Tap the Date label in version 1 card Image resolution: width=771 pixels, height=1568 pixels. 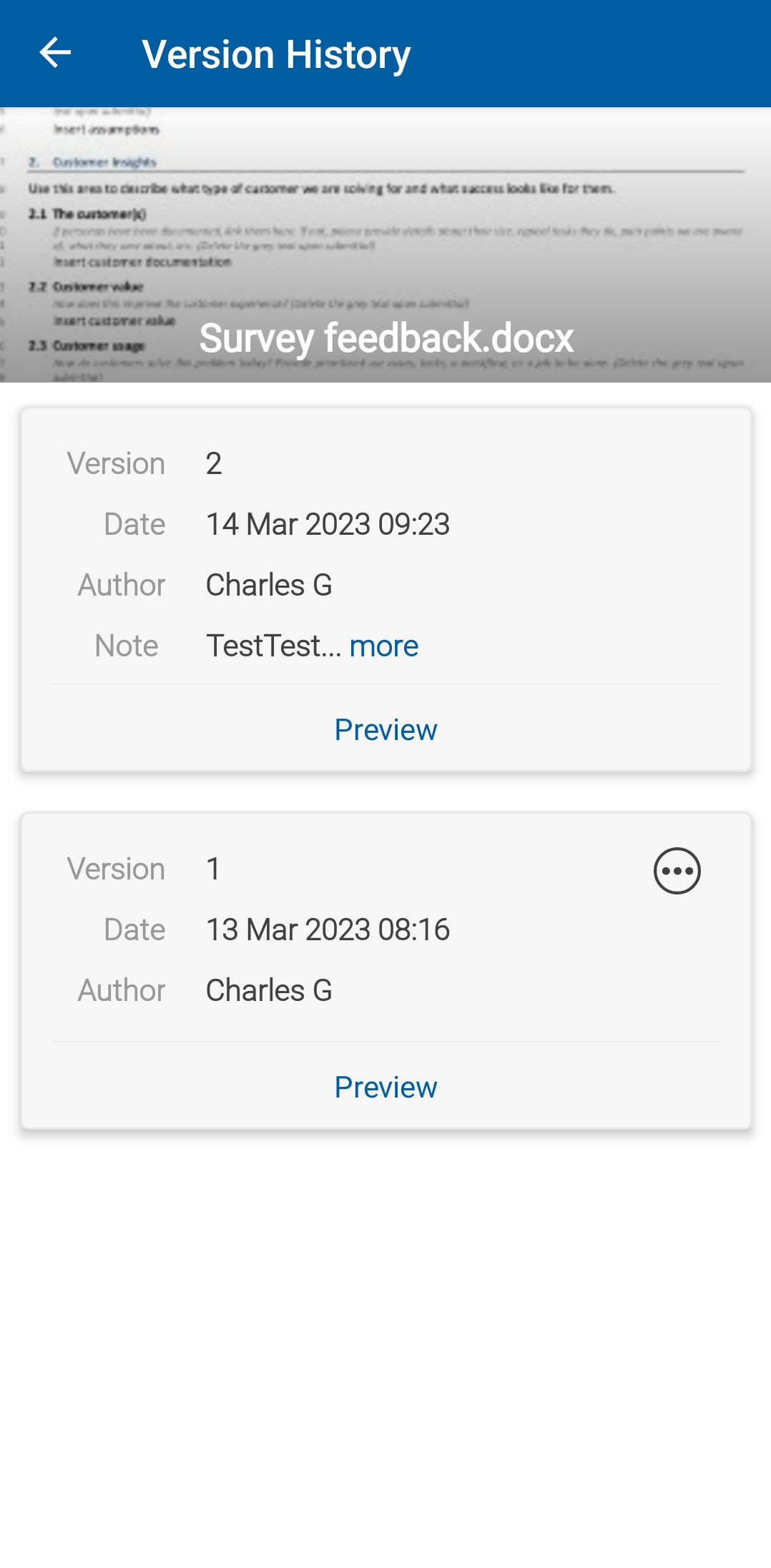coord(134,930)
